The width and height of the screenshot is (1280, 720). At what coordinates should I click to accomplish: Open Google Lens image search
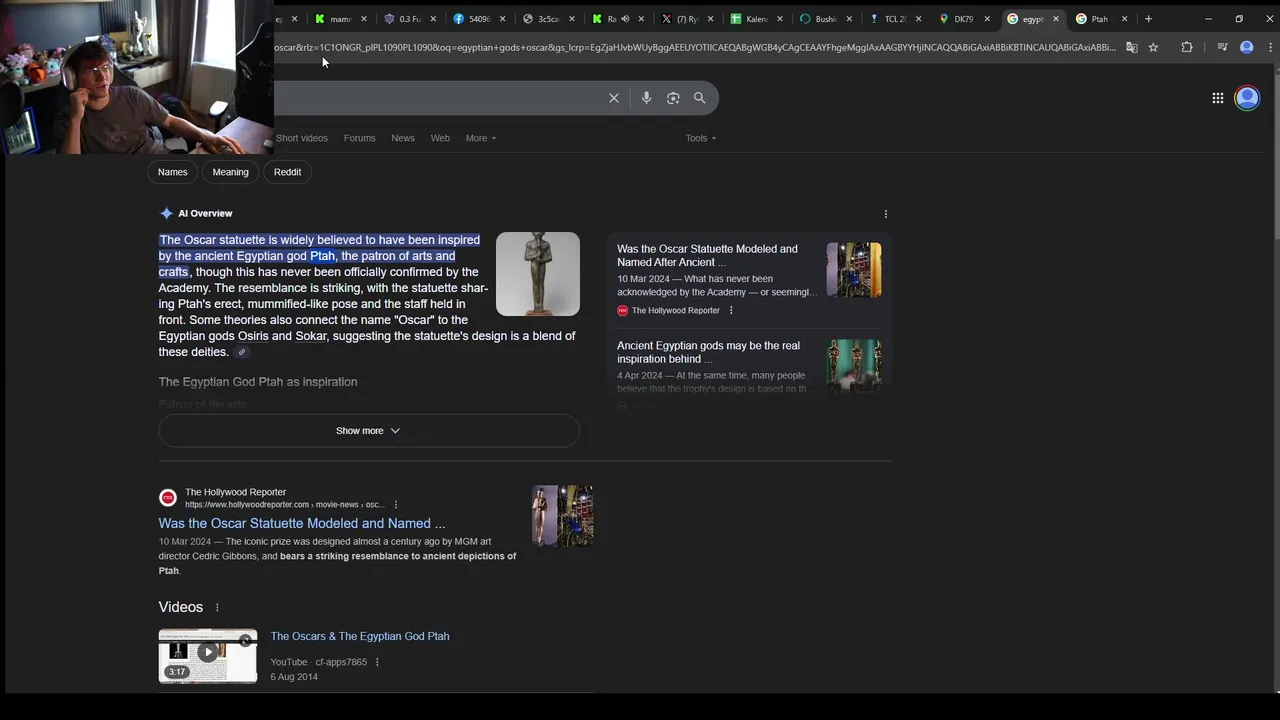[673, 98]
